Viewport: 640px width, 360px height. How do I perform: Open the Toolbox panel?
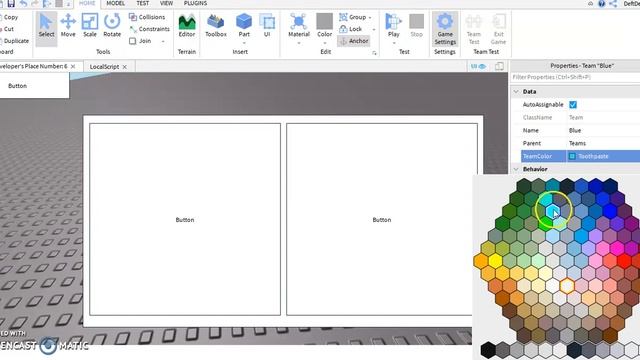point(216,26)
